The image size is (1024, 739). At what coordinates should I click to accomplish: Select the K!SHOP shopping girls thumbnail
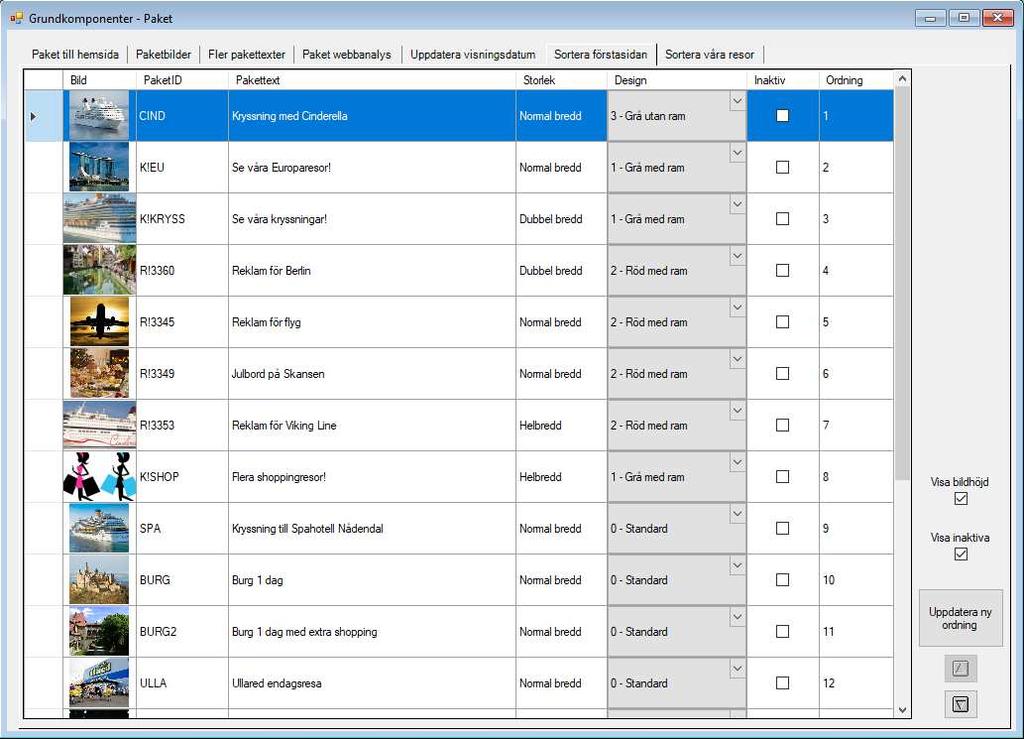[x=99, y=477]
